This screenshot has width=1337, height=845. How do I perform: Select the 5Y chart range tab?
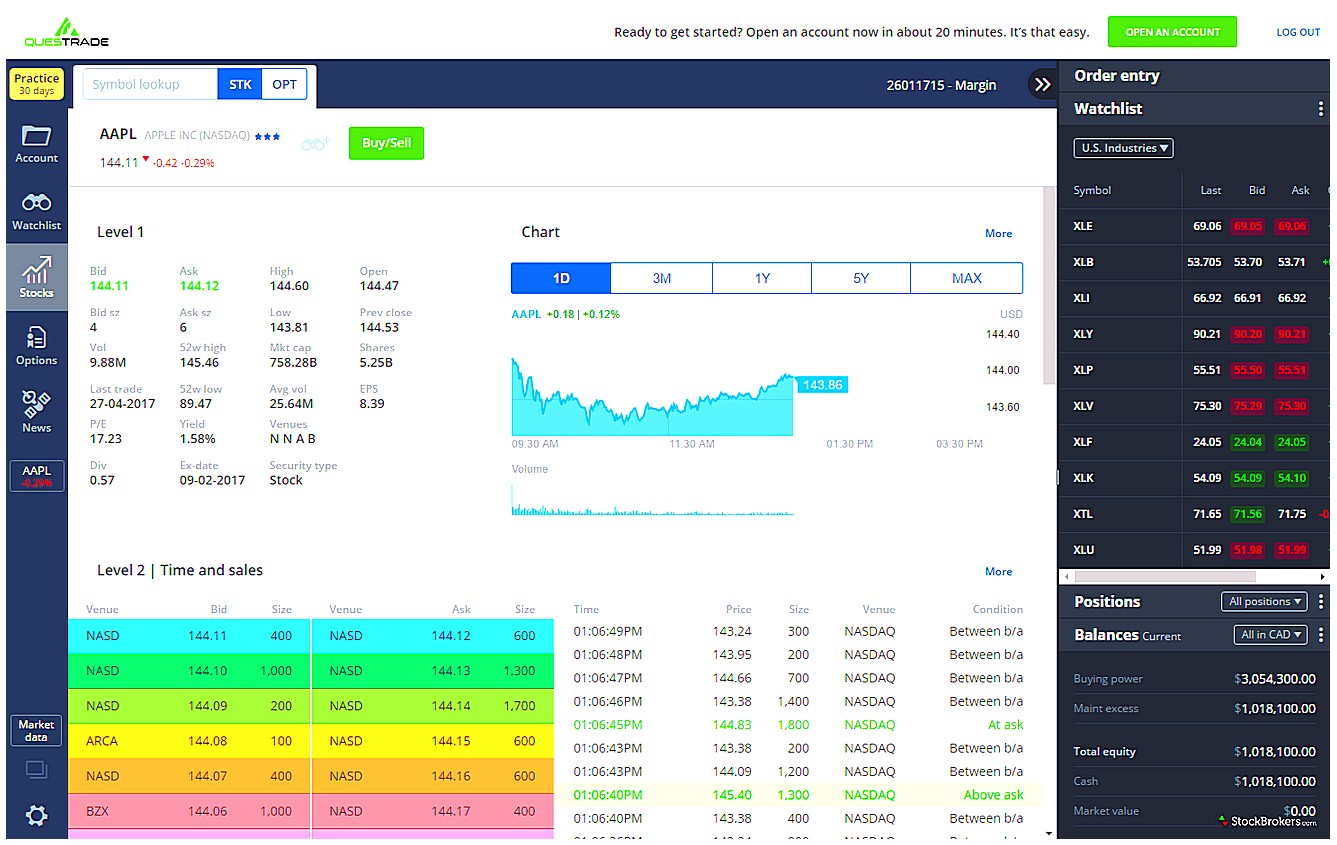click(x=861, y=278)
